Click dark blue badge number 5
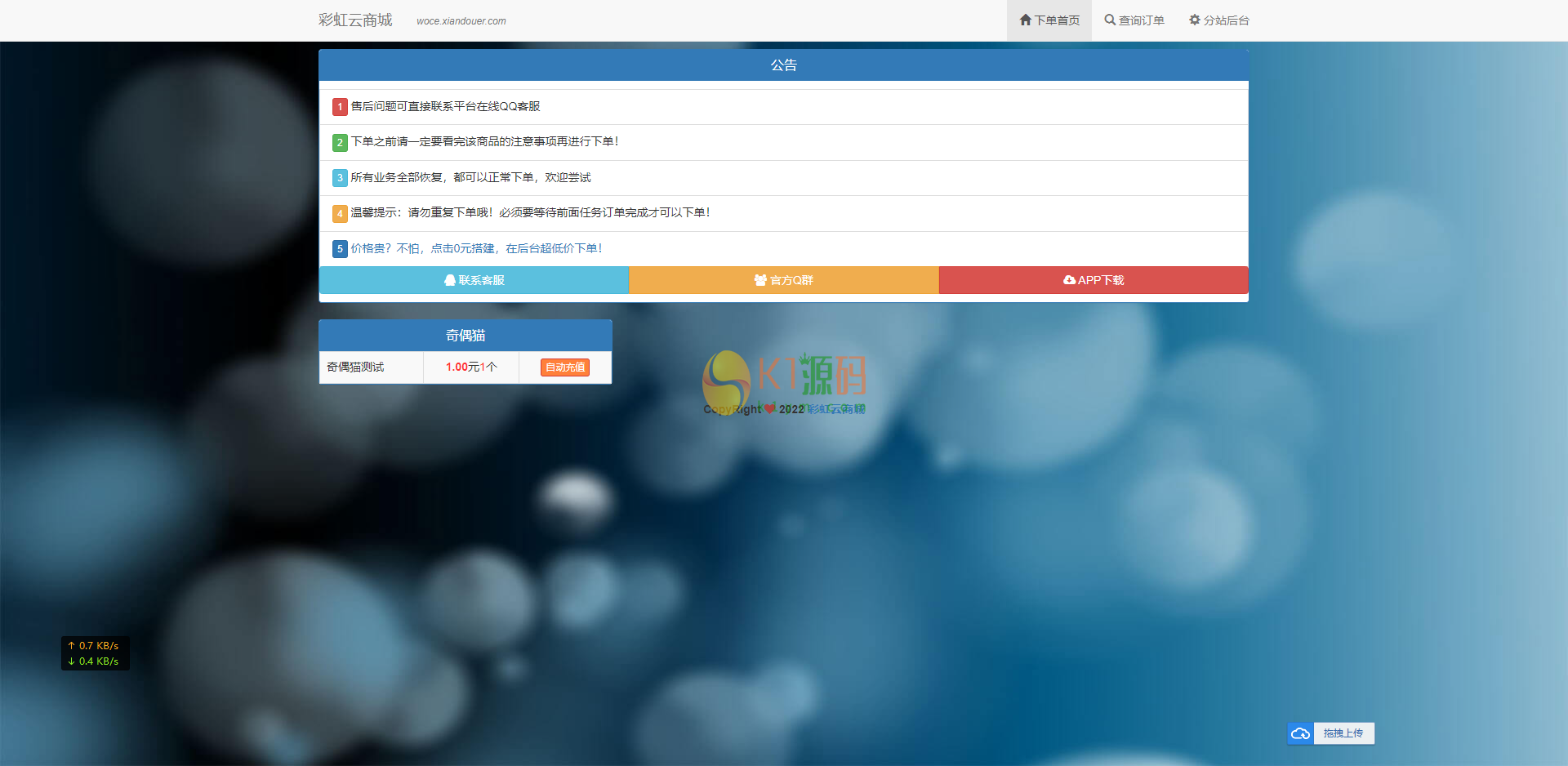Image resolution: width=1568 pixels, height=766 pixels. (340, 249)
